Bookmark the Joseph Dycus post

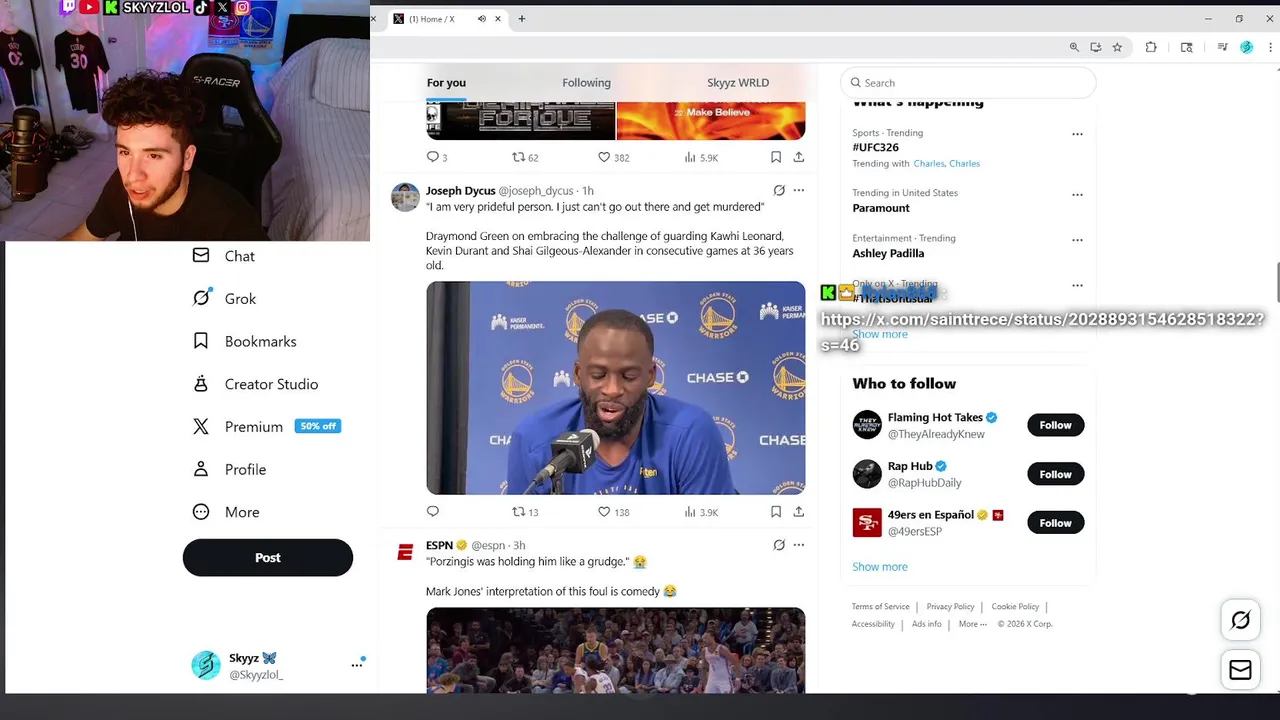coord(776,512)
